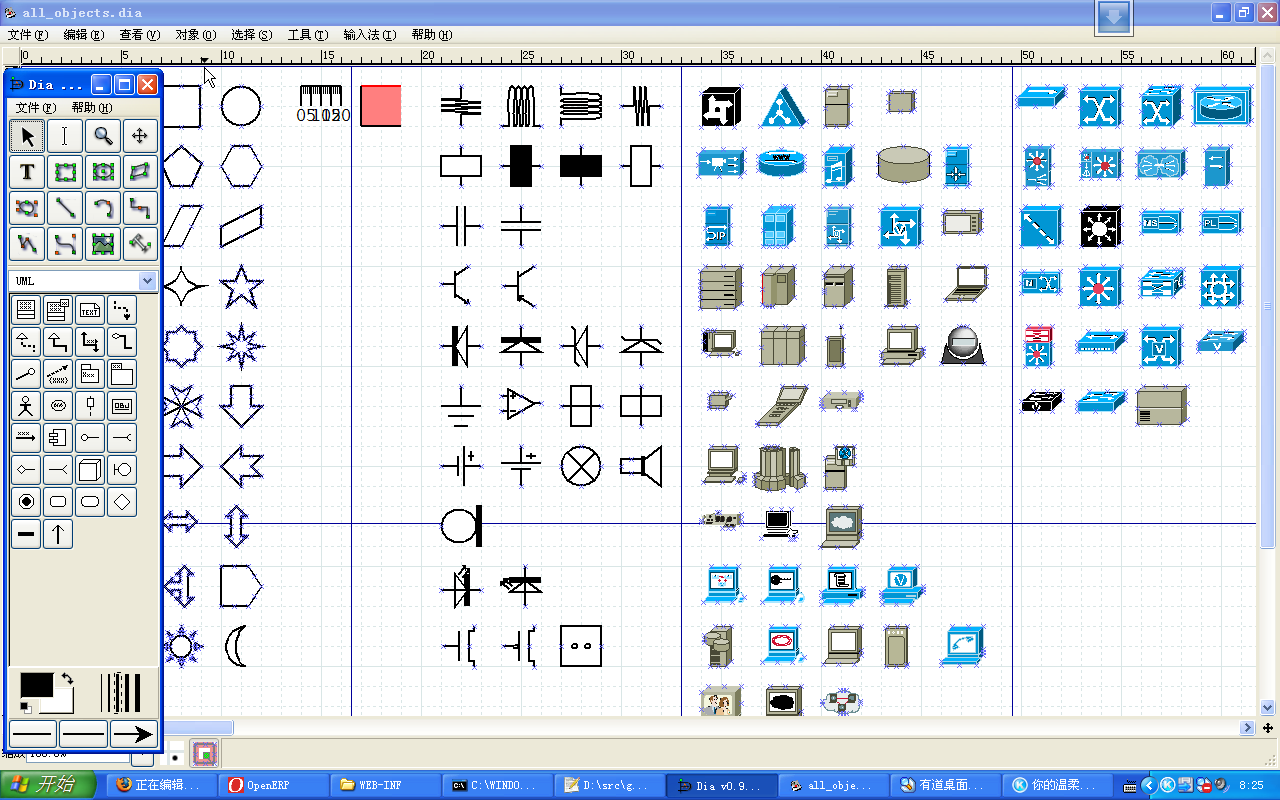Image resolution: width=1280 pixels, height=800 pixels.
Task: Click the swap foreground/background colors arrow
Action: pyautogui.click(x=66, y=679)
